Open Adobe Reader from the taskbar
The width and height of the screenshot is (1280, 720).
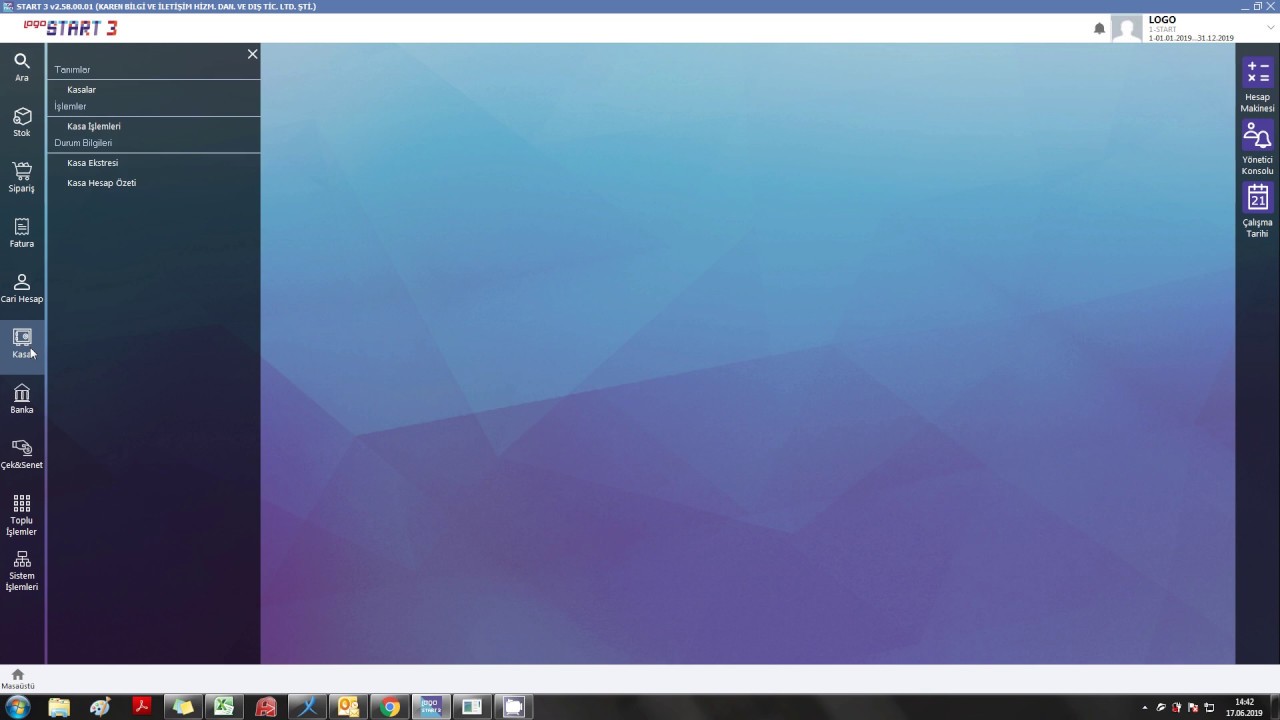click(141, 707)
